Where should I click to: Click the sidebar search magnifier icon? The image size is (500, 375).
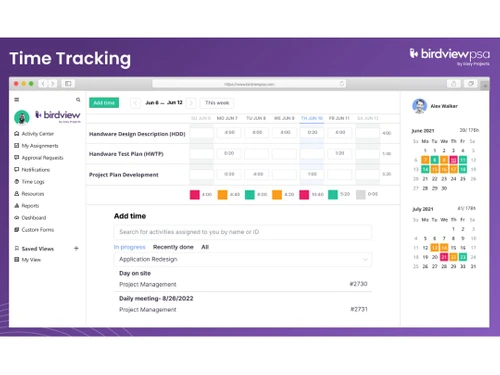point(78,100)
